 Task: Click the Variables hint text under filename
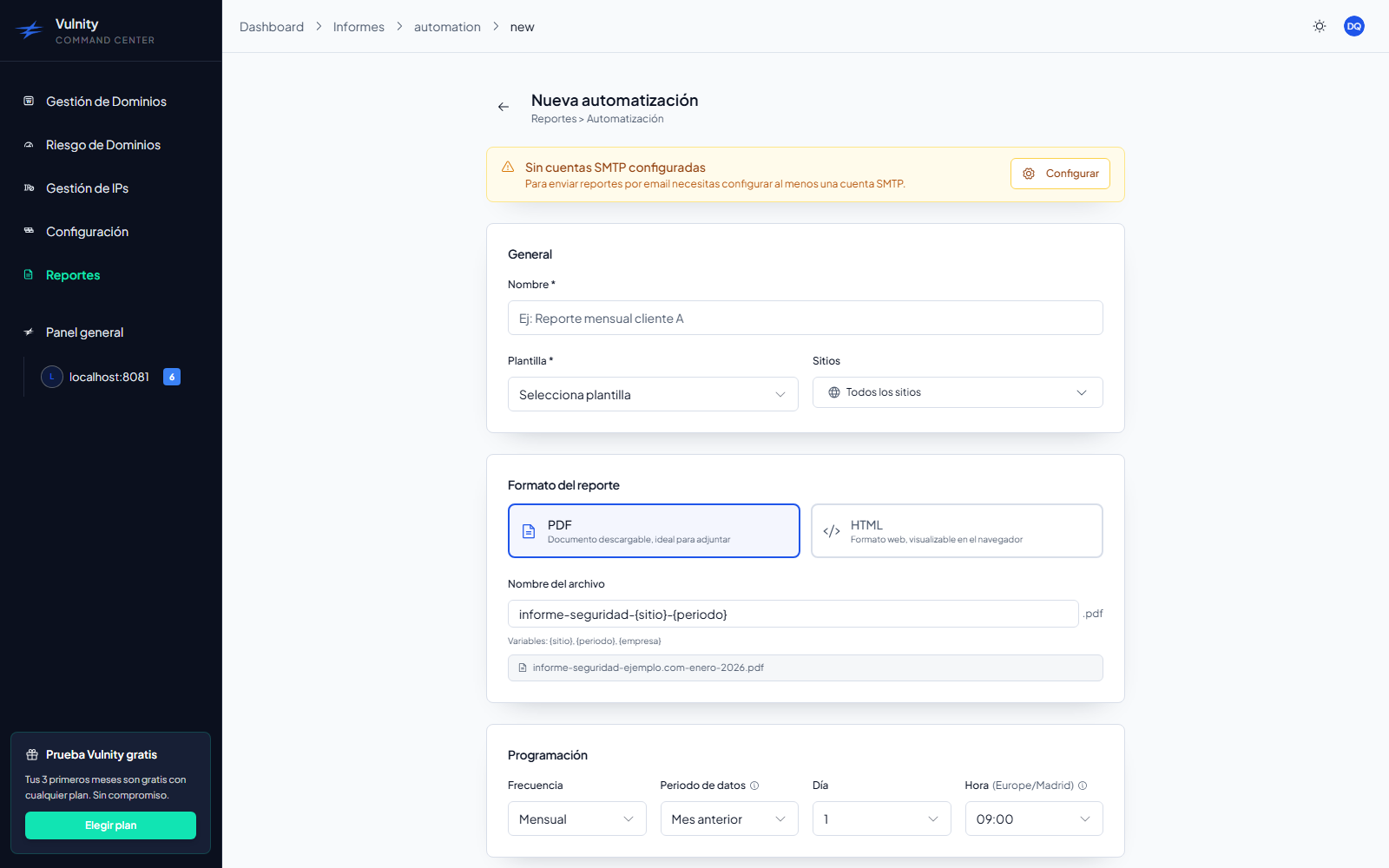(x=584, y=641)
